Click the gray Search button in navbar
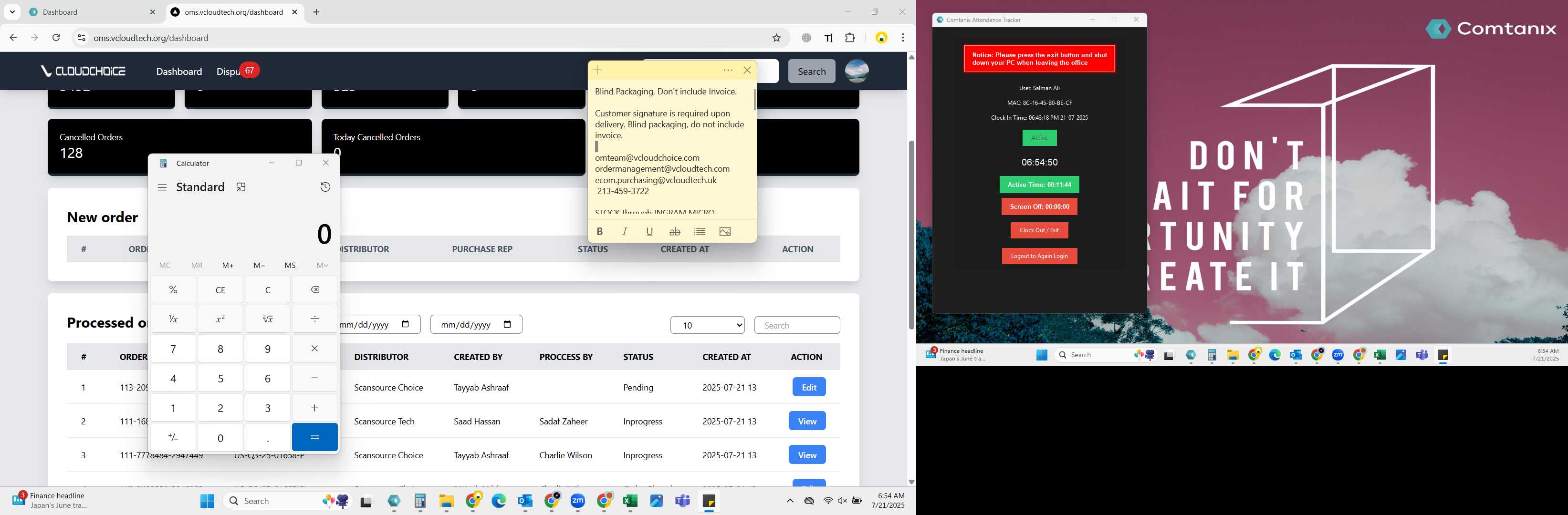 point(812,71)
